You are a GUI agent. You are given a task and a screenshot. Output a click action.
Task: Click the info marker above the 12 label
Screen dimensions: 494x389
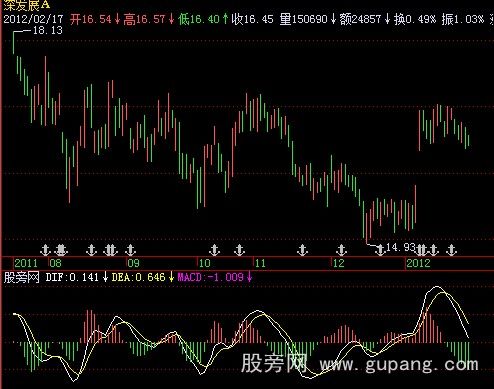pos(341,250)
